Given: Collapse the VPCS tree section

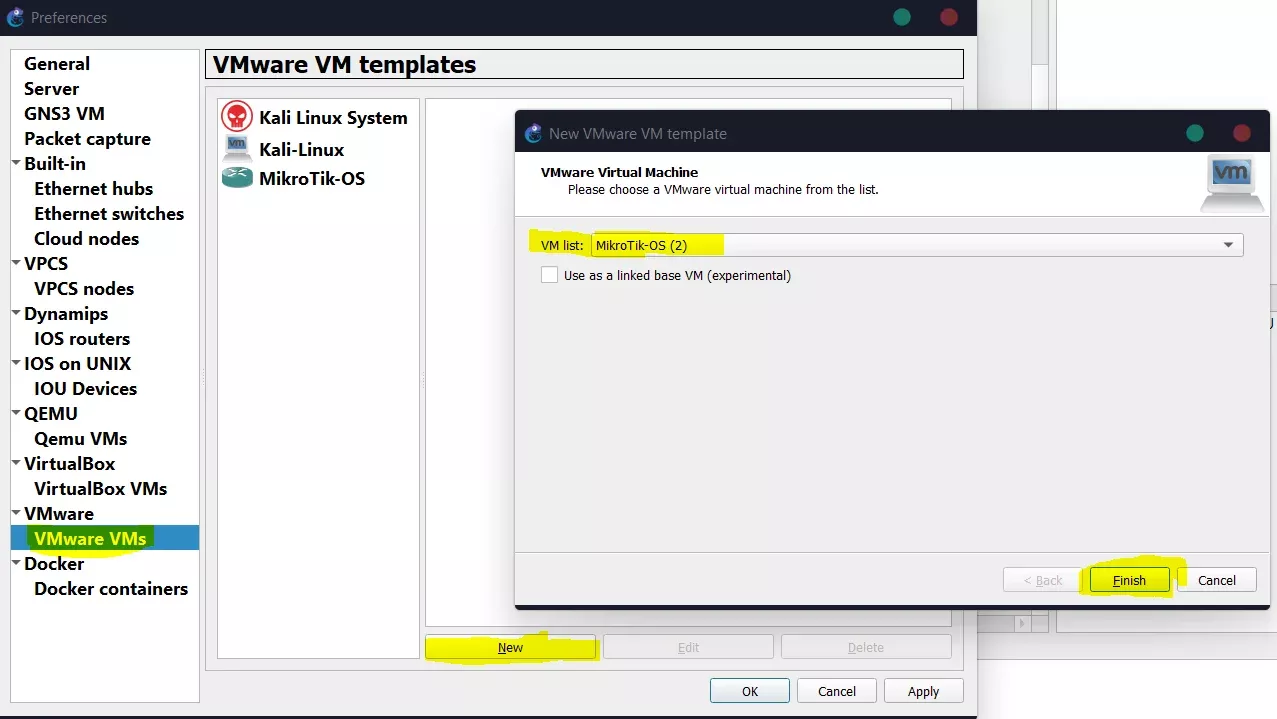Looking at the screenshot, I should pos(16,263).
